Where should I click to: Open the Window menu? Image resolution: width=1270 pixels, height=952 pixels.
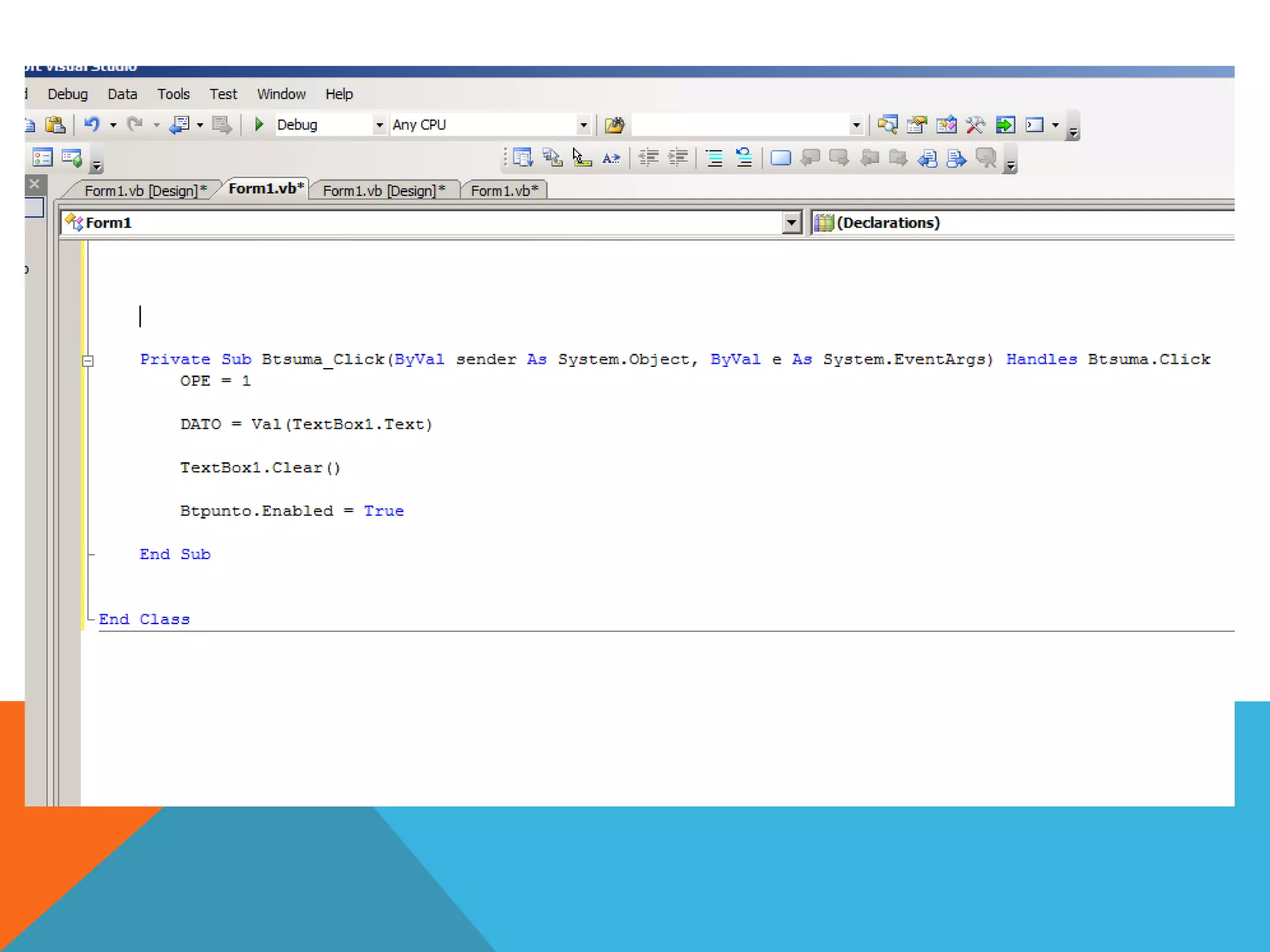(x=281, y=94)
